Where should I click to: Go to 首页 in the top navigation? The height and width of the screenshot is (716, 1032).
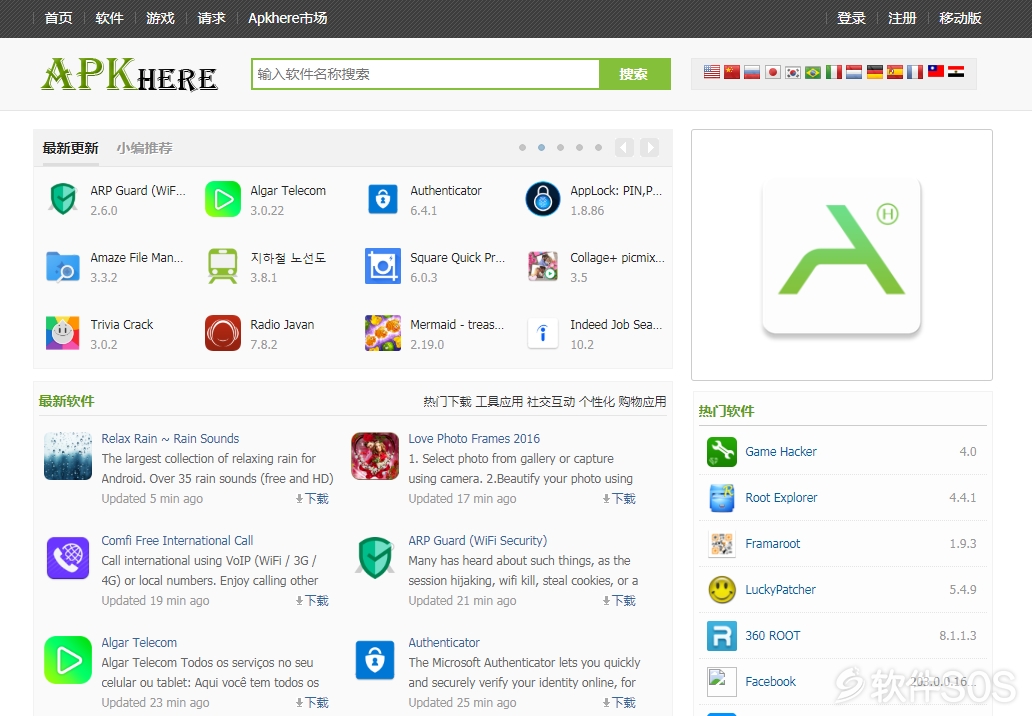59,18
